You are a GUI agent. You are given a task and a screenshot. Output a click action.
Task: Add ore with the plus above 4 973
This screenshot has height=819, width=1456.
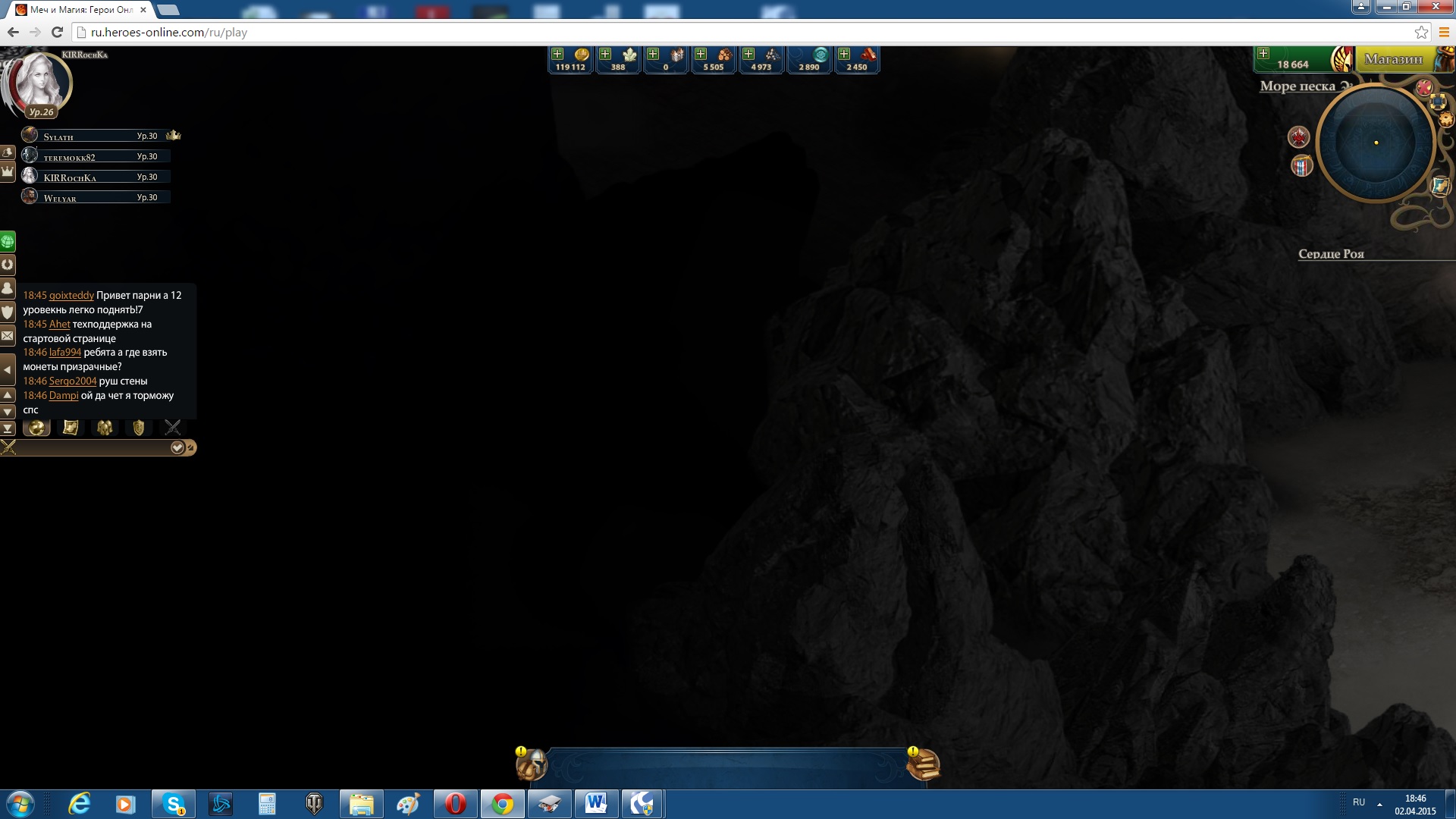[748, 54]
